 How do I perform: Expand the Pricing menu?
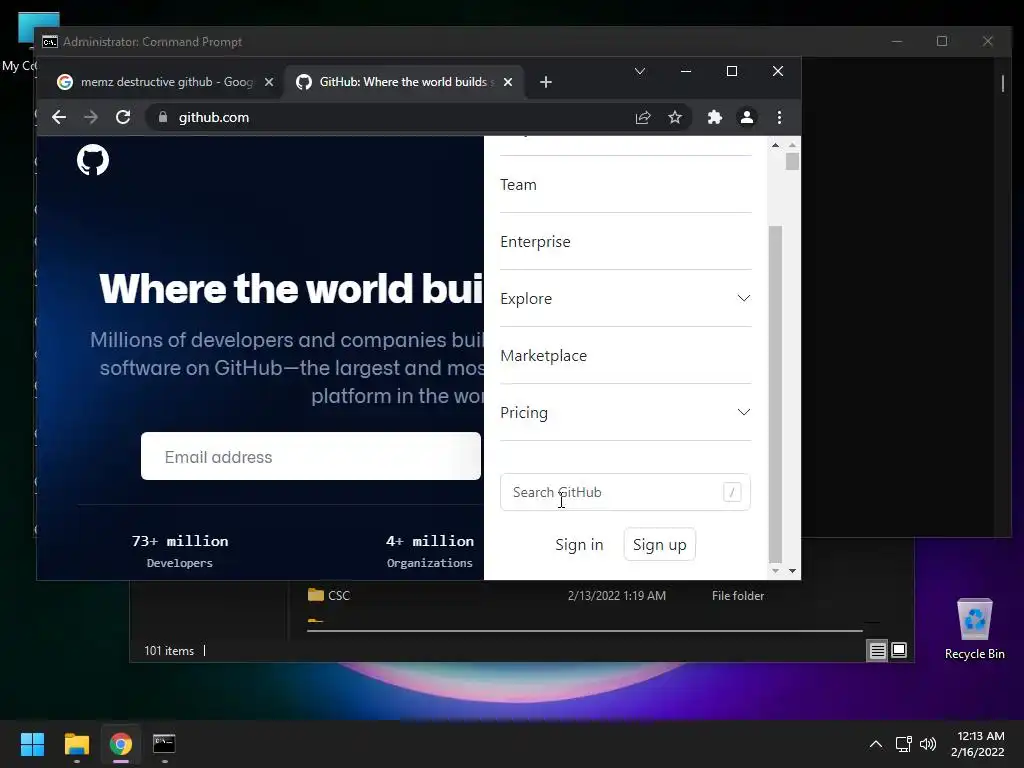[625, 413]
